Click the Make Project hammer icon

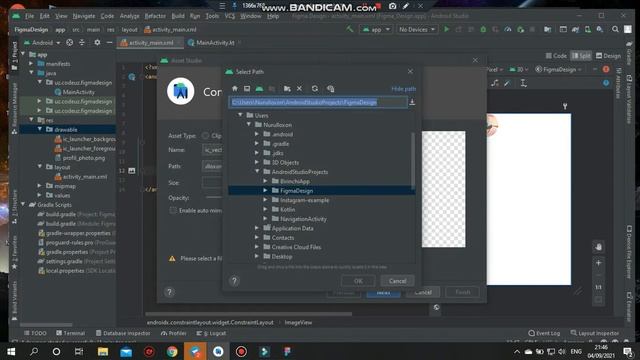tap(350, 29)
